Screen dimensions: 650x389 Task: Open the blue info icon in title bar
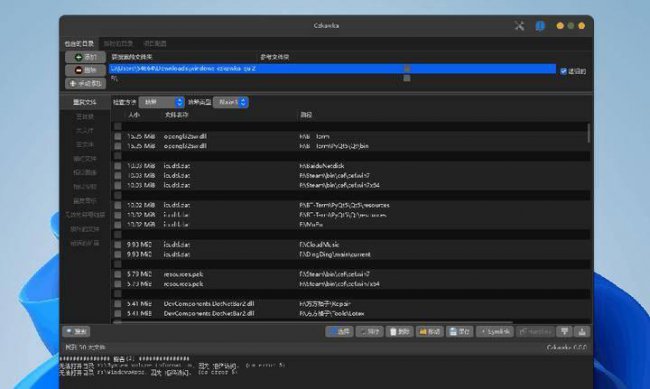click(x=540, y=26)
